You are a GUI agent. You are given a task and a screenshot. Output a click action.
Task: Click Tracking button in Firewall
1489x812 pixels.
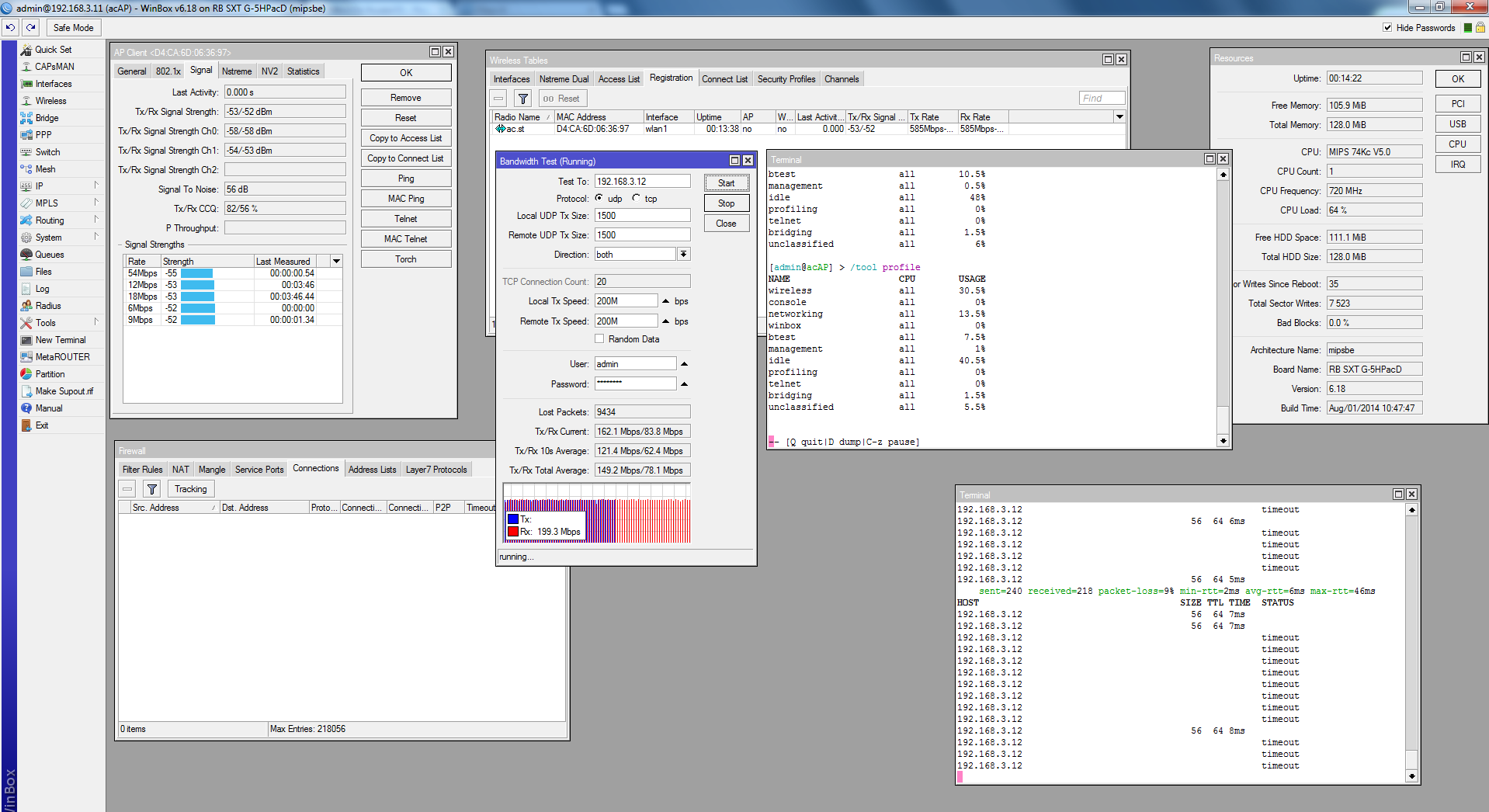pos(191,489)
